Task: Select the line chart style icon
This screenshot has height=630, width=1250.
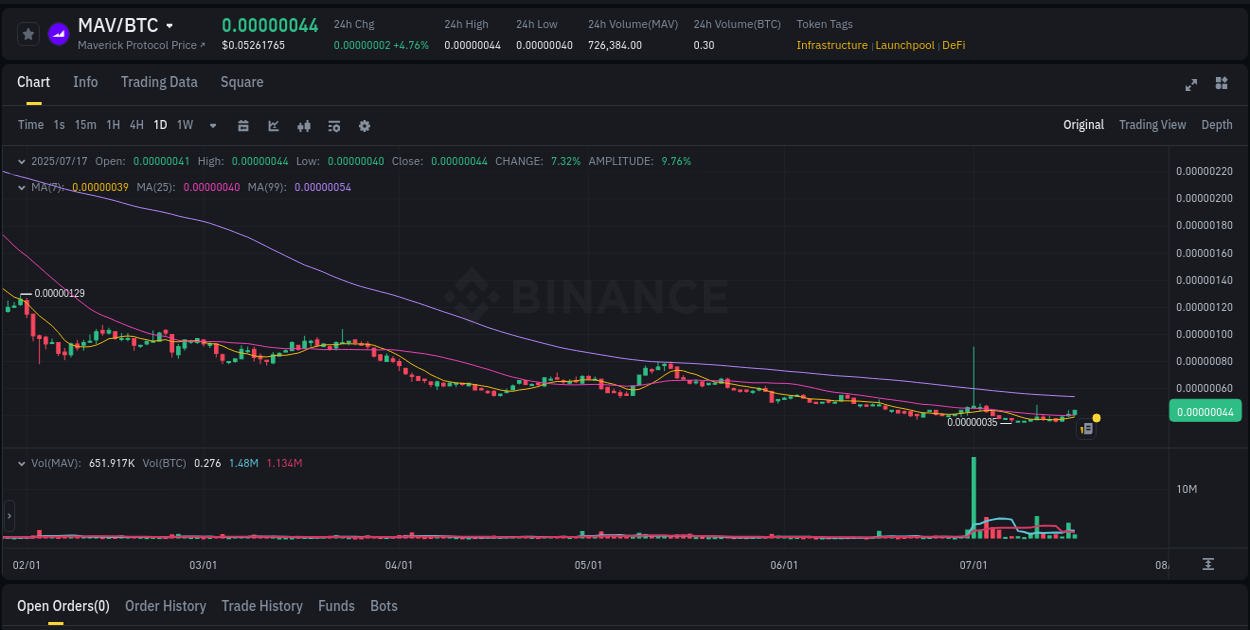Action: (272, 125)
